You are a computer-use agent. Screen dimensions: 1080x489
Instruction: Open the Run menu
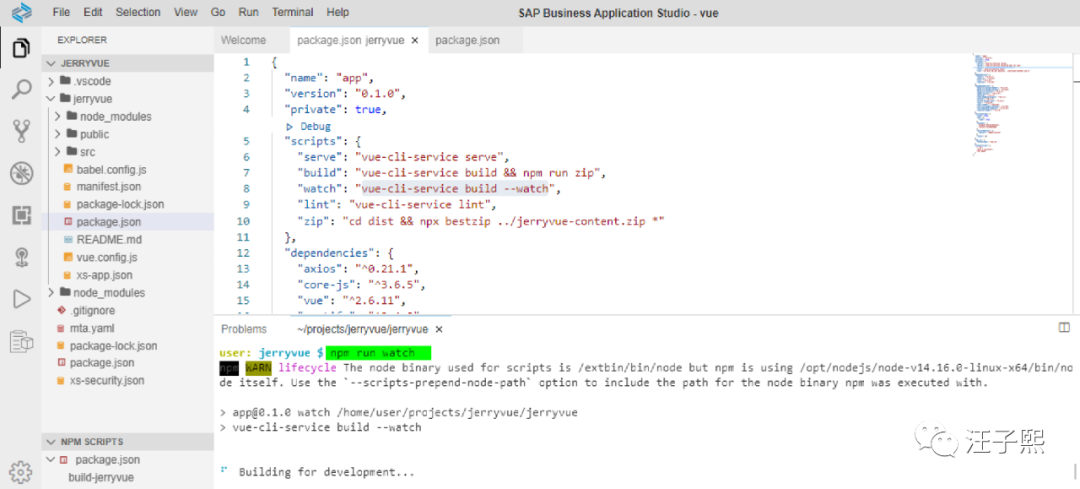point(248,12)
